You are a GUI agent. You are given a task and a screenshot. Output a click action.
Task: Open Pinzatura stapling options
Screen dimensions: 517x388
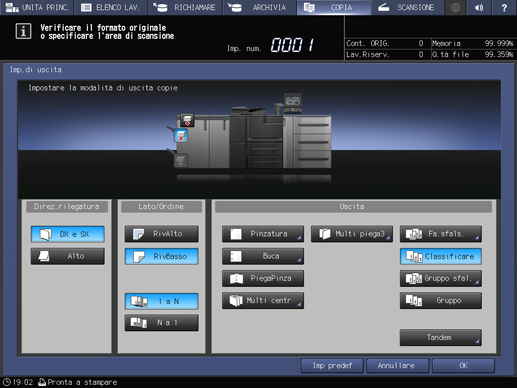pyautogui.click(x=263, y=234)
